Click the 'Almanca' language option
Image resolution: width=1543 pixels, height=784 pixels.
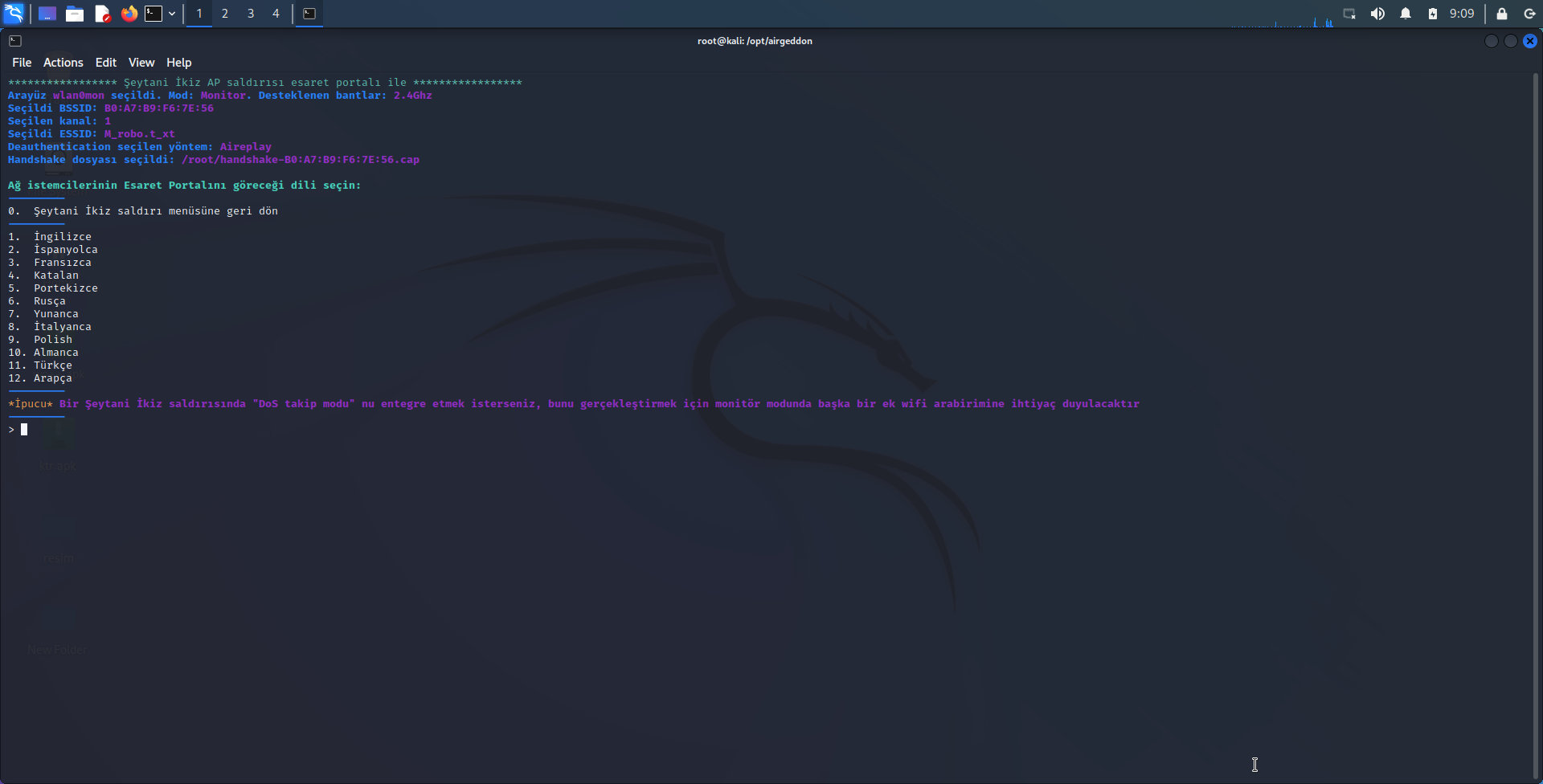click(x=56, y=353)
